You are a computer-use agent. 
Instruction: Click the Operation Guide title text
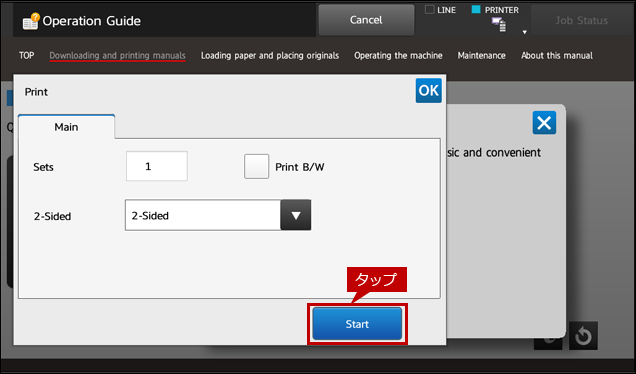[x=92, y=21]
